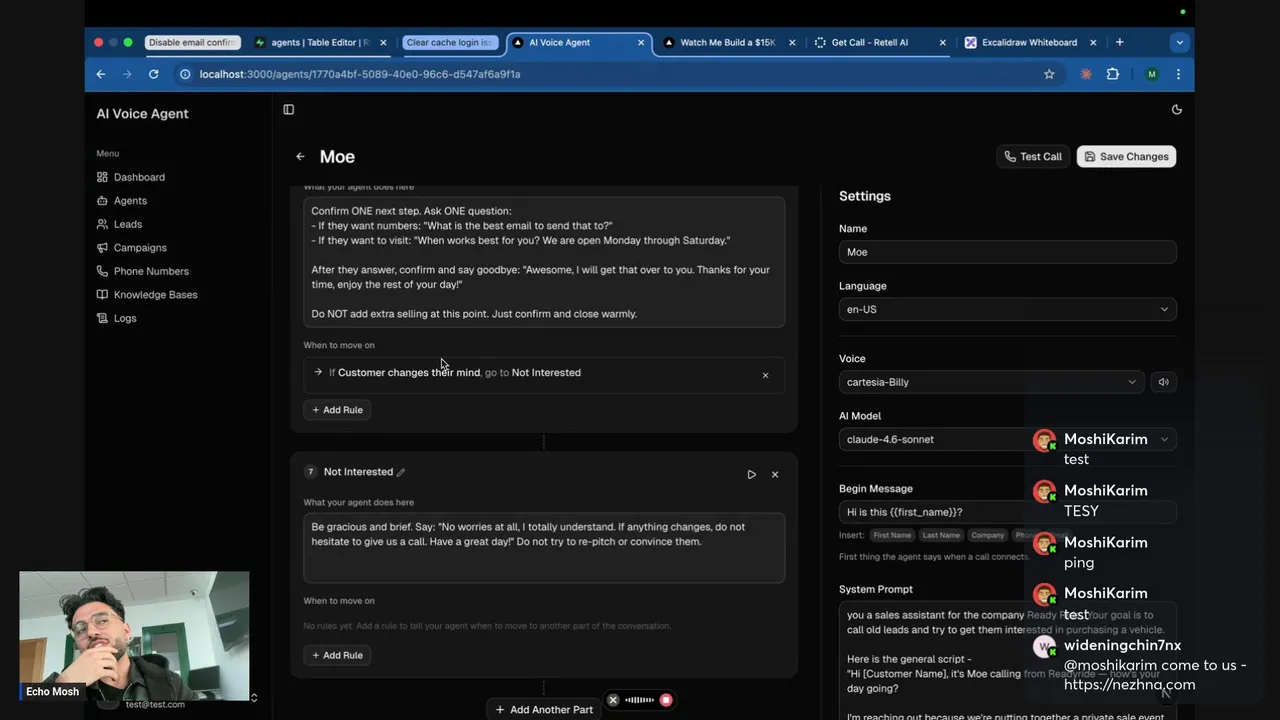Remove the Customer changes their mind rule

(766, 375)
